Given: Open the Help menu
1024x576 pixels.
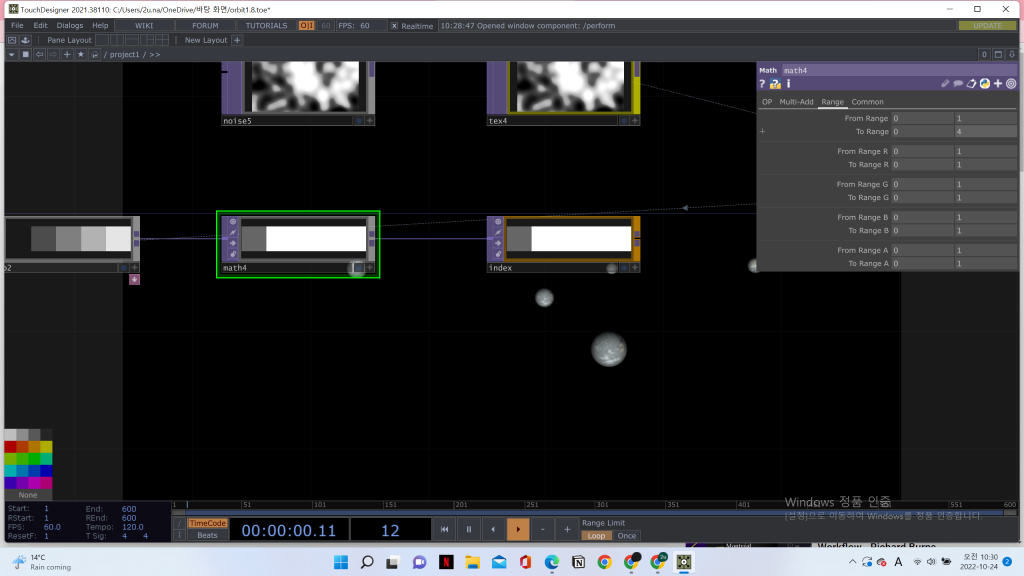Looking at the screenshot, I should [x=100, y=25].
